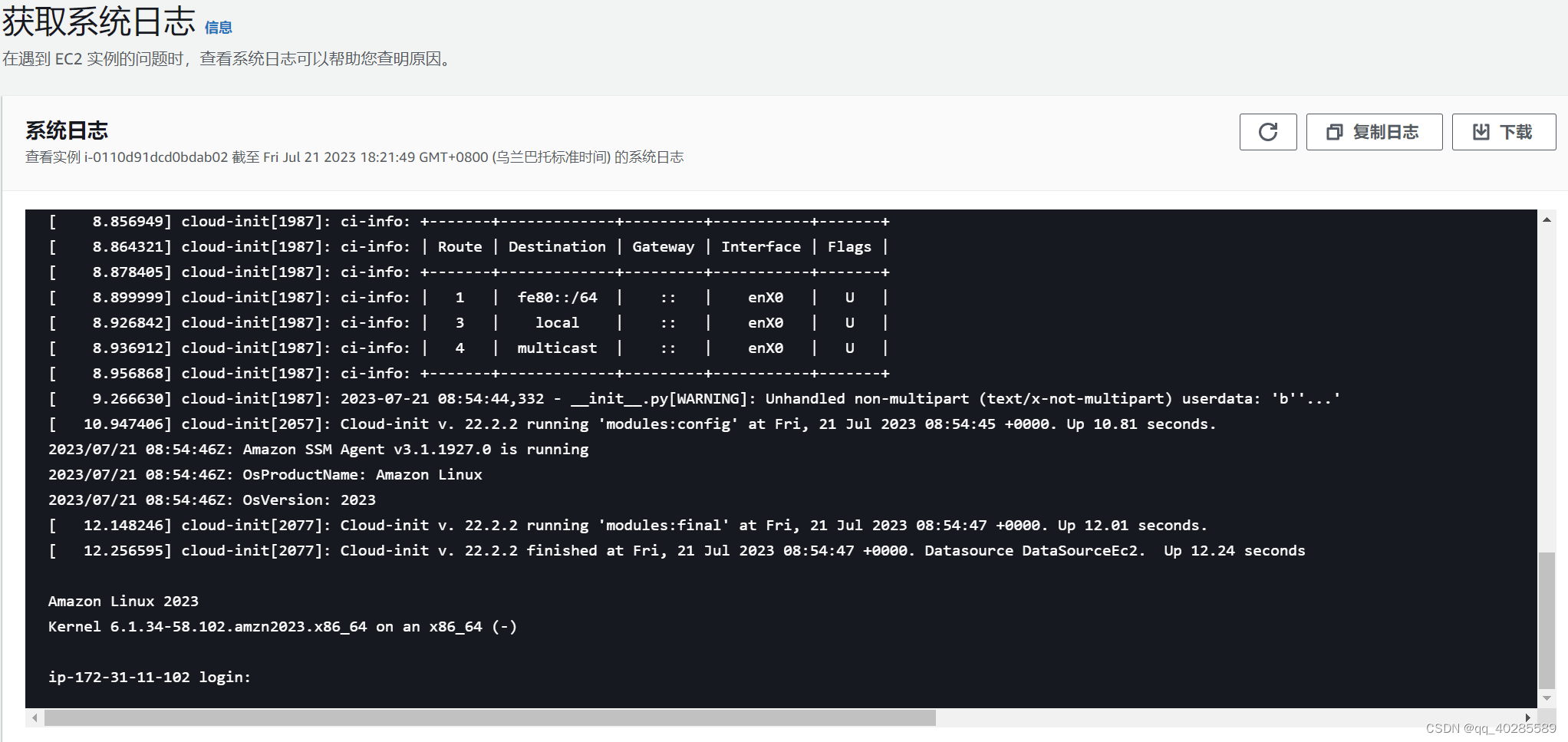
Task: Click the empty vertical scrollbar track above thumb
Action: pyautogui.click(x=1547, y=389)
